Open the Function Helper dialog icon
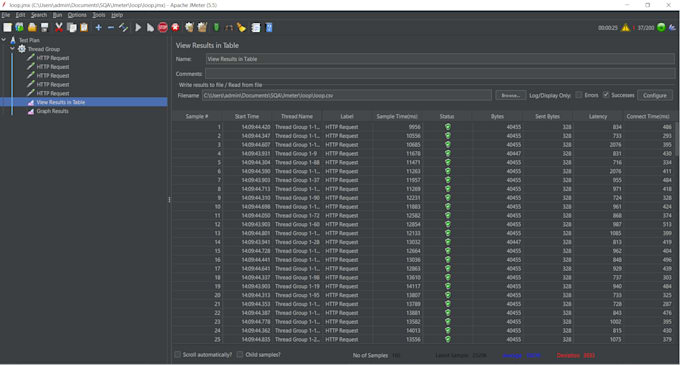Image resolution: width=680 pixels, height=365 pixels. (256, 27)
